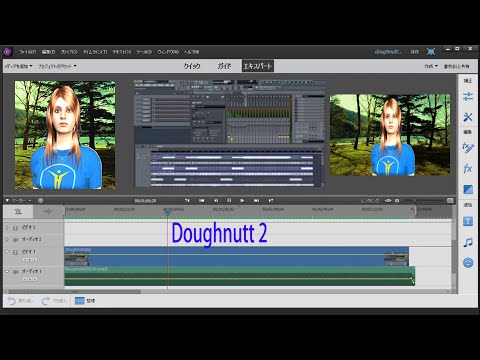Open the Create dropdown at top right
Image resolution: width=480 pixels, height=360 pixels.
coord(431,66)
